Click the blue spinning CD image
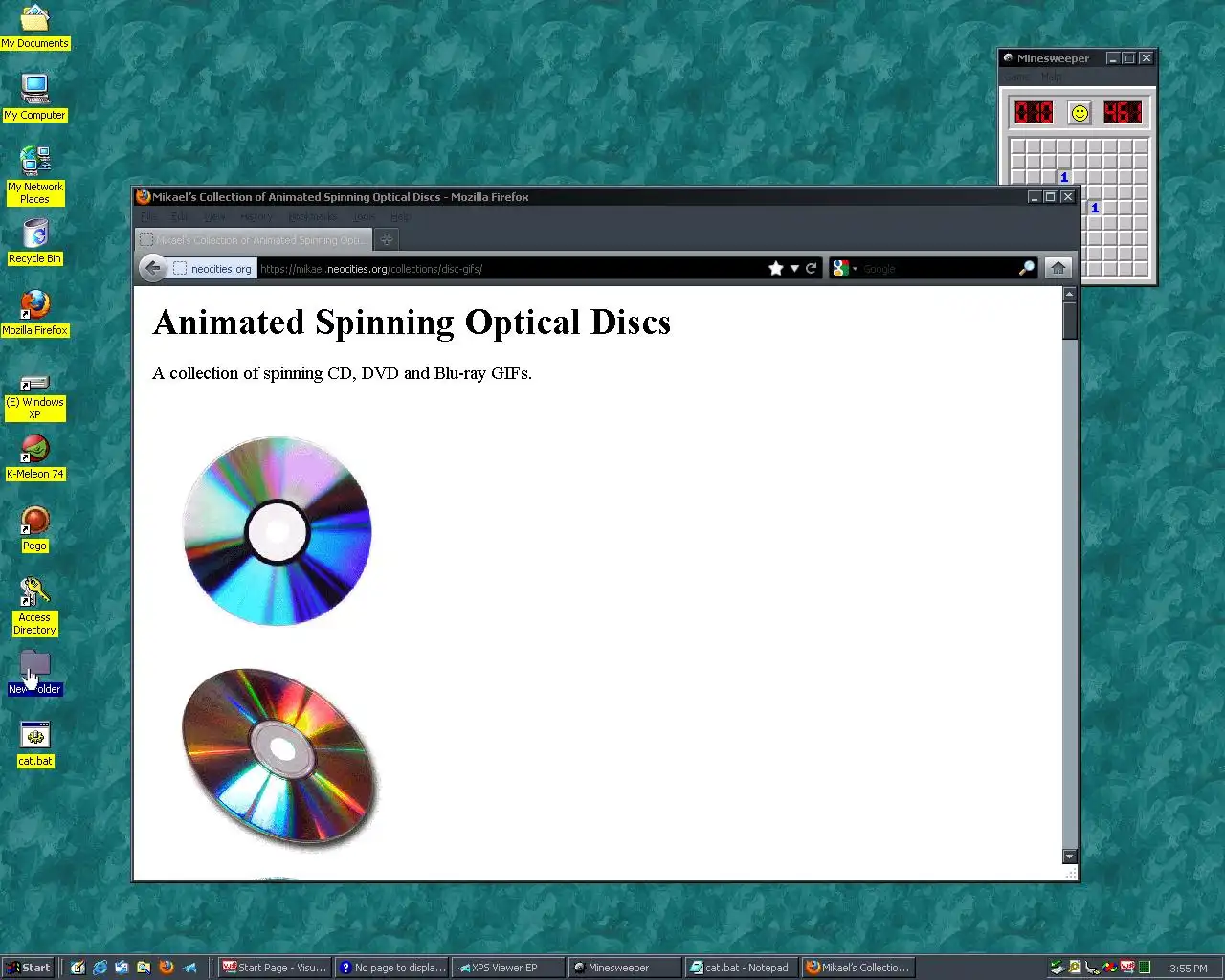This screenshot has height=980, width=1225. (278, 530)
